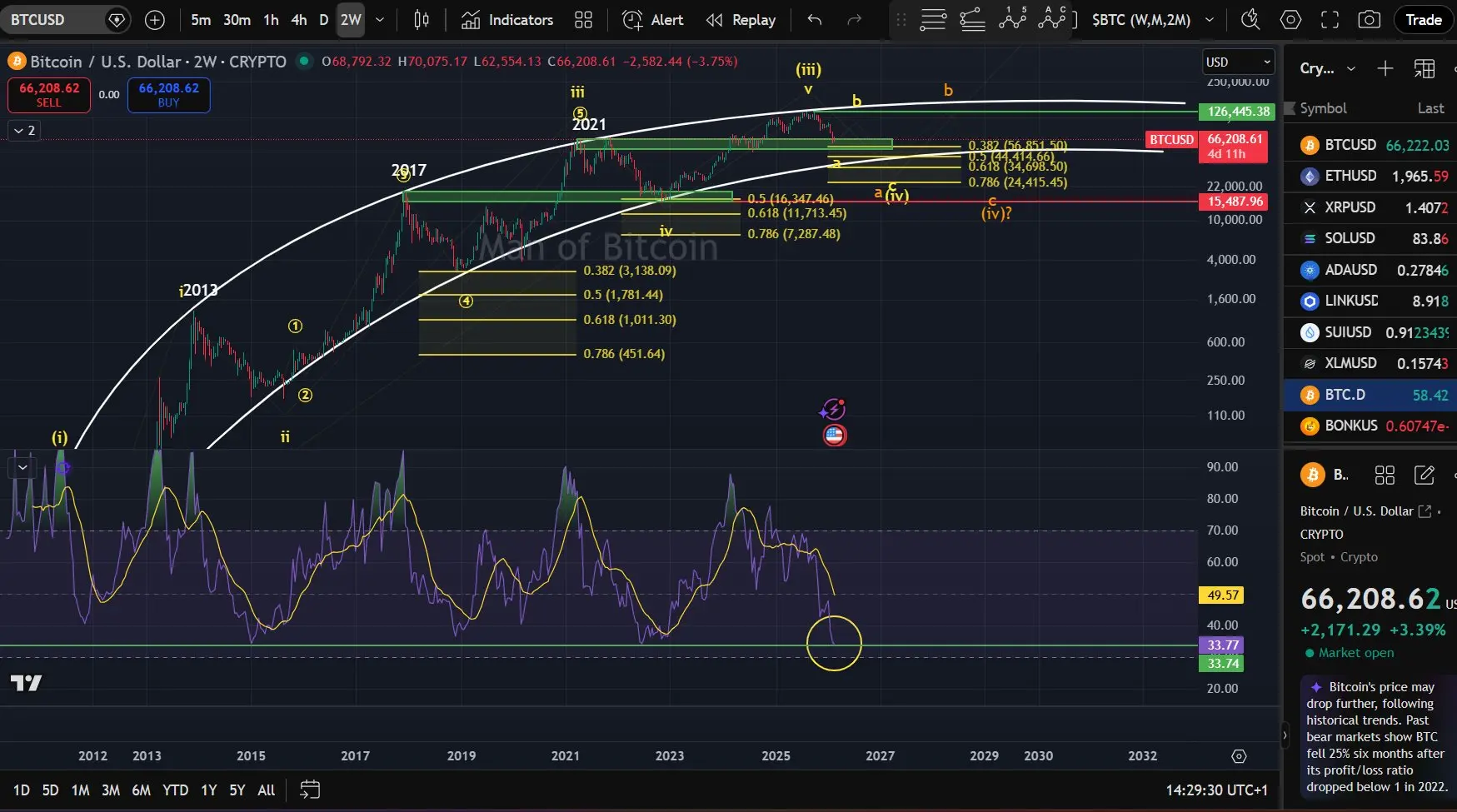
Task: Select the trend line with levels tool
Action: pos(972,20)
